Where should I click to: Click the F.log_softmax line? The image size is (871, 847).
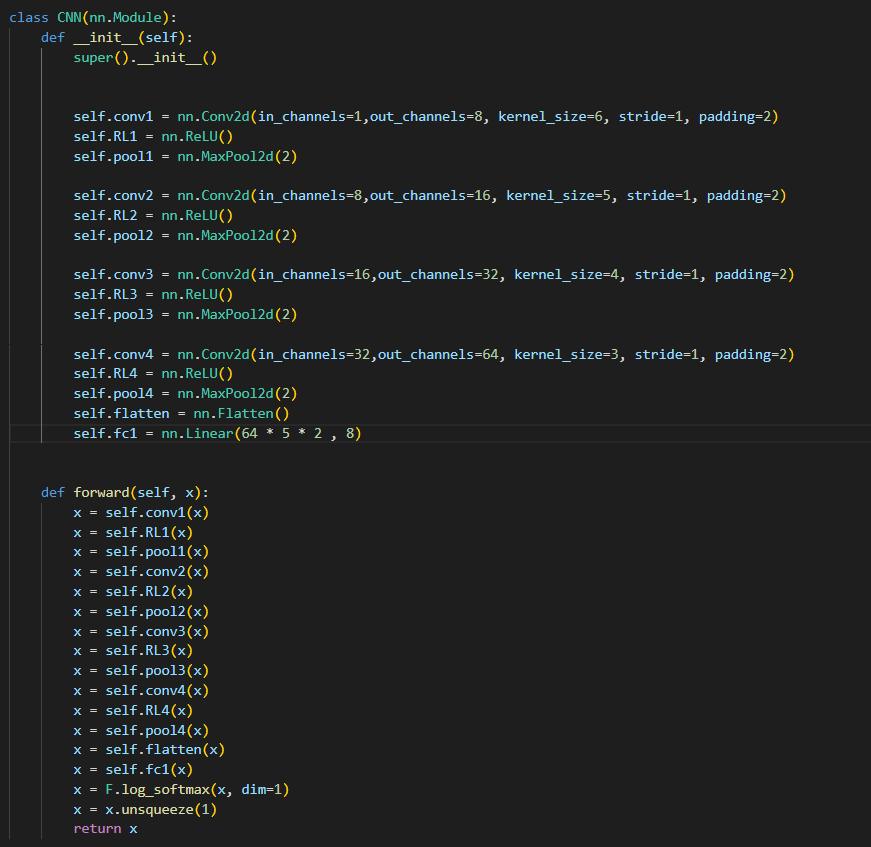(x=181, y=789)
